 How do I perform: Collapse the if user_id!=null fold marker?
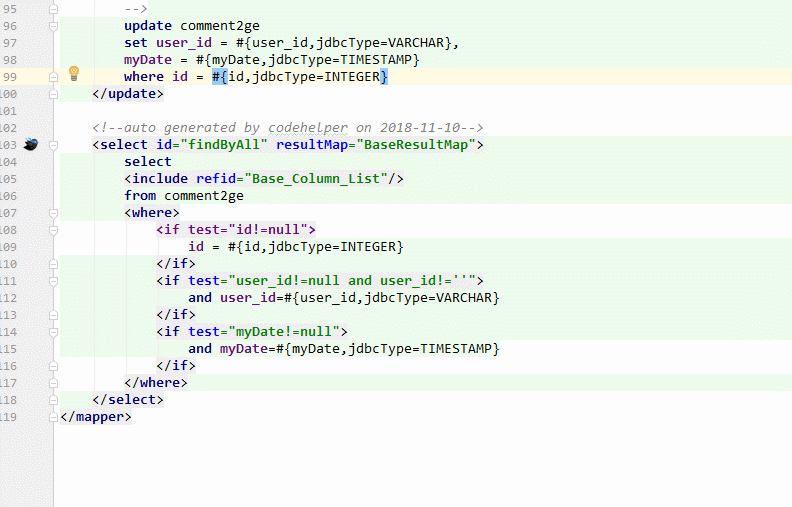pos(53,281)
